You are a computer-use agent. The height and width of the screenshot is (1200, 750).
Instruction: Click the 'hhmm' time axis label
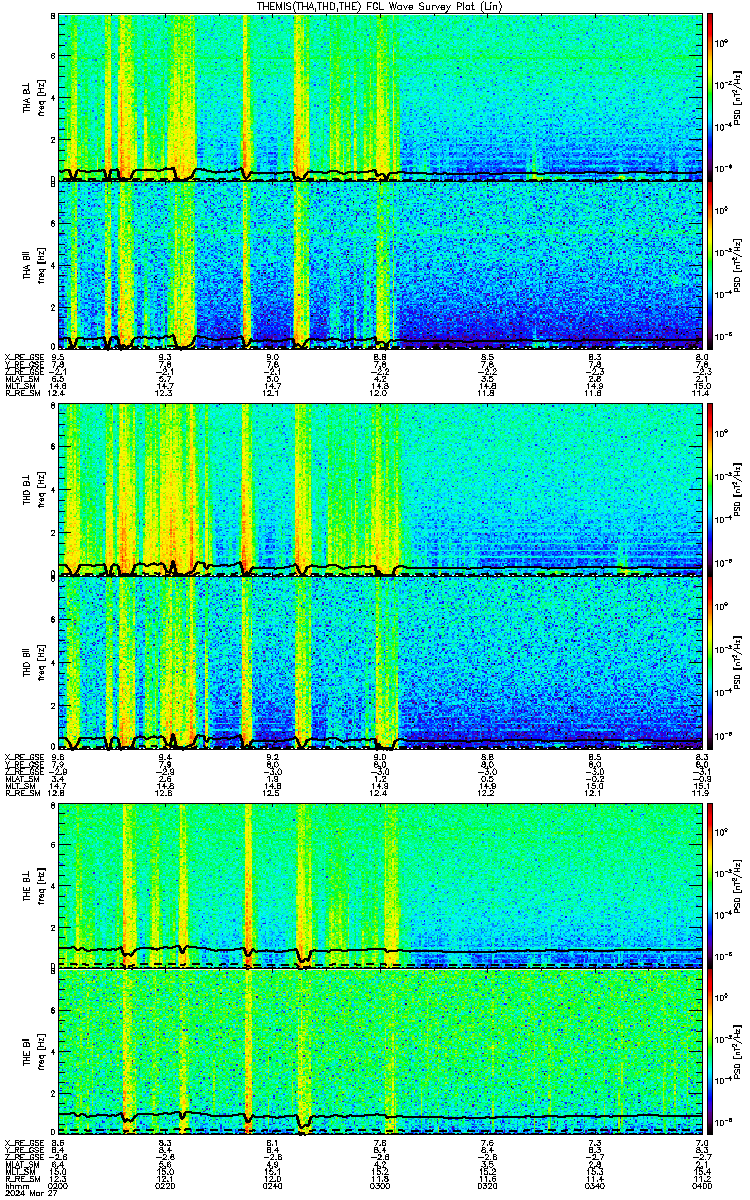coord(15,1187)
